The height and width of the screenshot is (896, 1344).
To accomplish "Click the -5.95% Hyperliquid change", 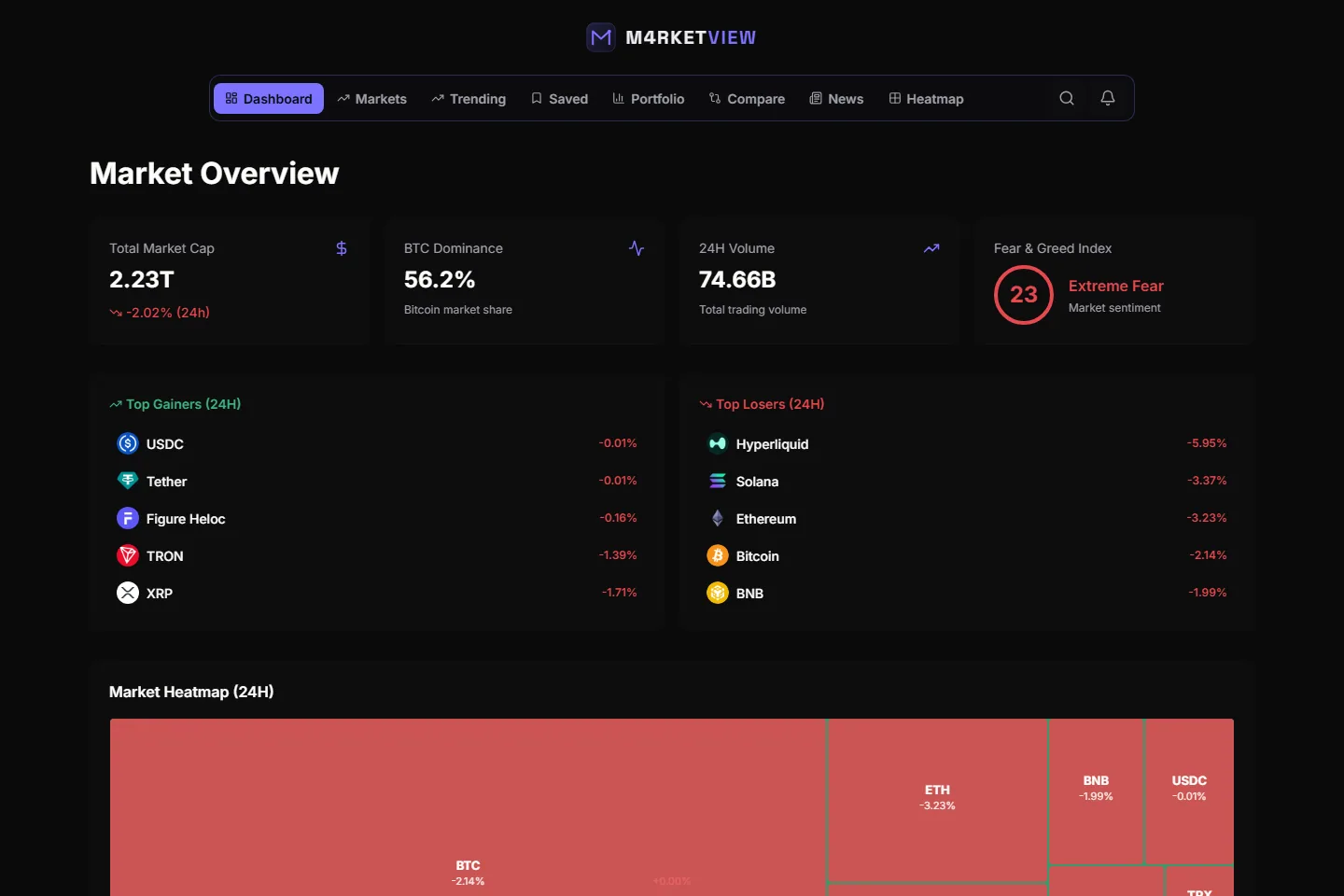I will coord(1207,443).
